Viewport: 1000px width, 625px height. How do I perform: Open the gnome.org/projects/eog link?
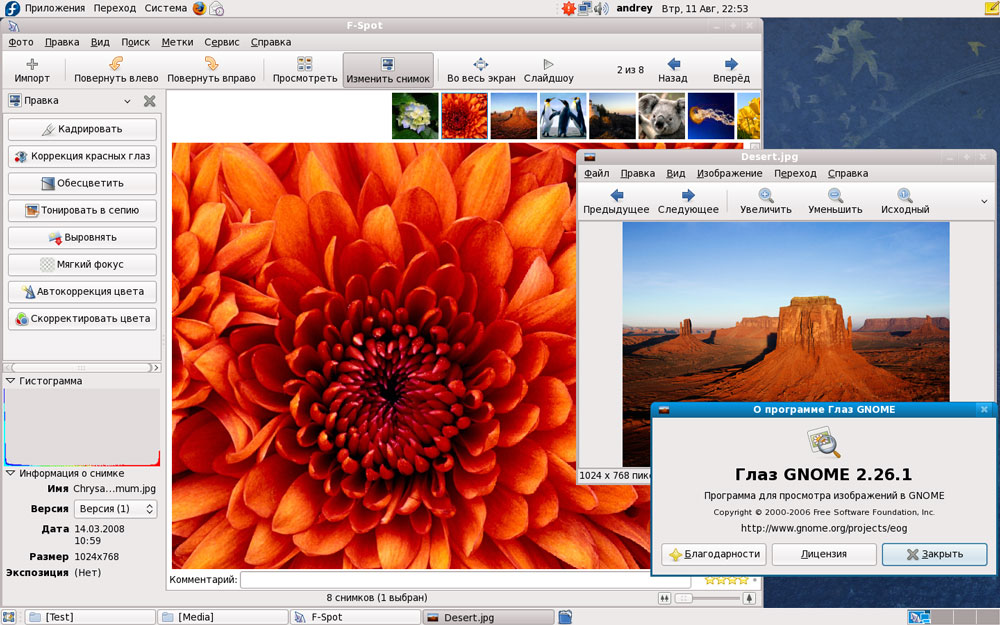click(x=823, y=527)
